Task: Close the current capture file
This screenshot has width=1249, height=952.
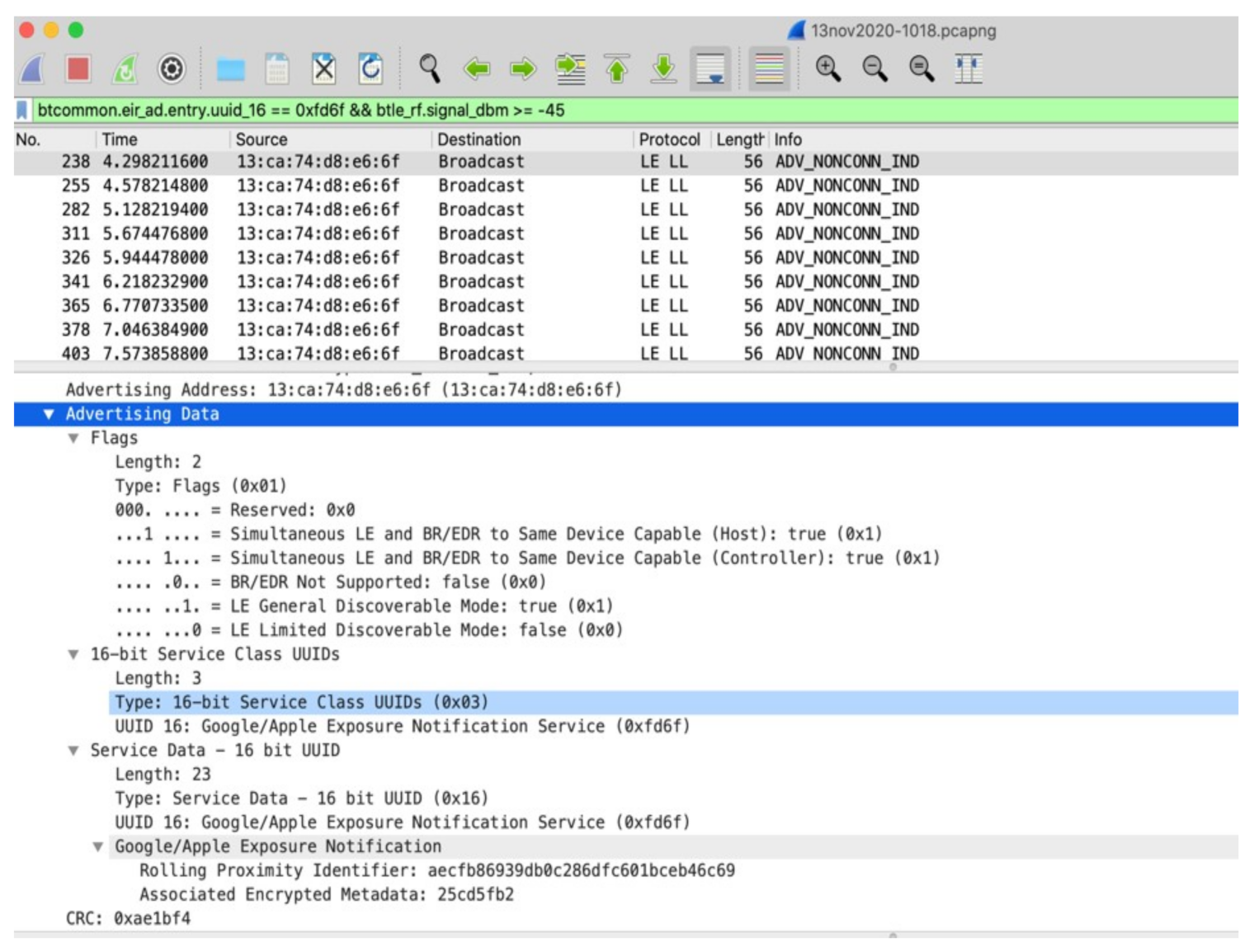Action: click(323, 68)
